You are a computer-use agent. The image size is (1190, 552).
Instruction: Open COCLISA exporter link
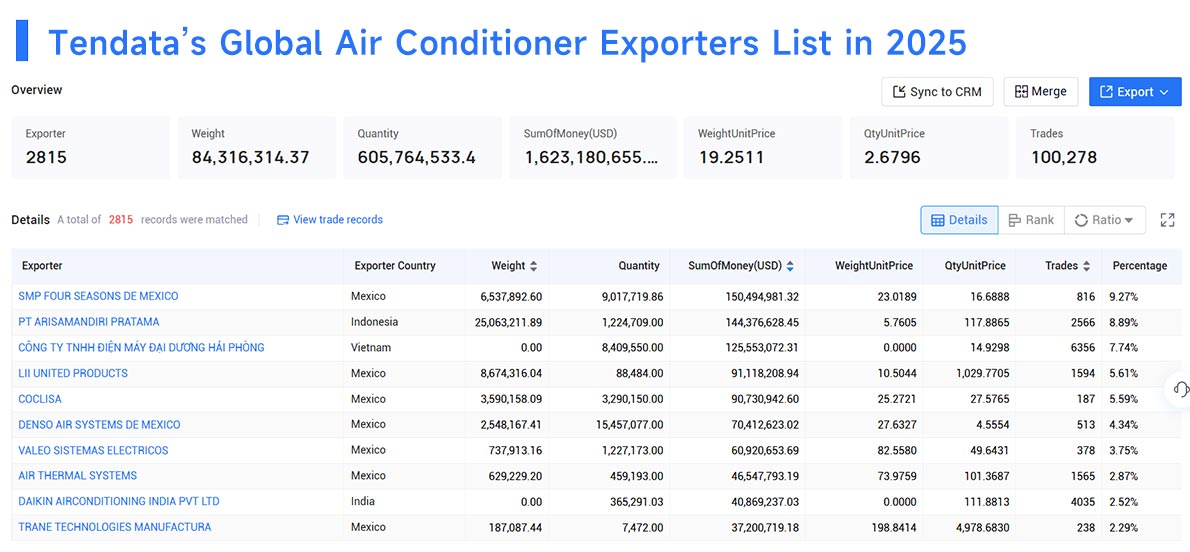pyautogui.click(x=40, y=399)
